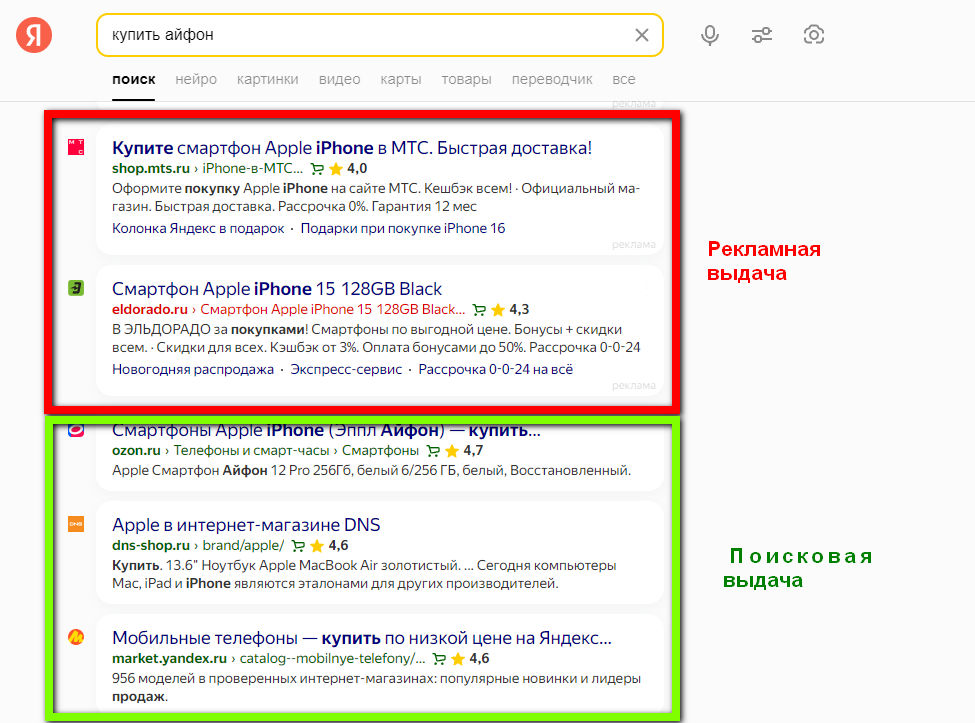Click the 4,3 star rating of Eldorado
975x723 pixels.
coord(511,310)
